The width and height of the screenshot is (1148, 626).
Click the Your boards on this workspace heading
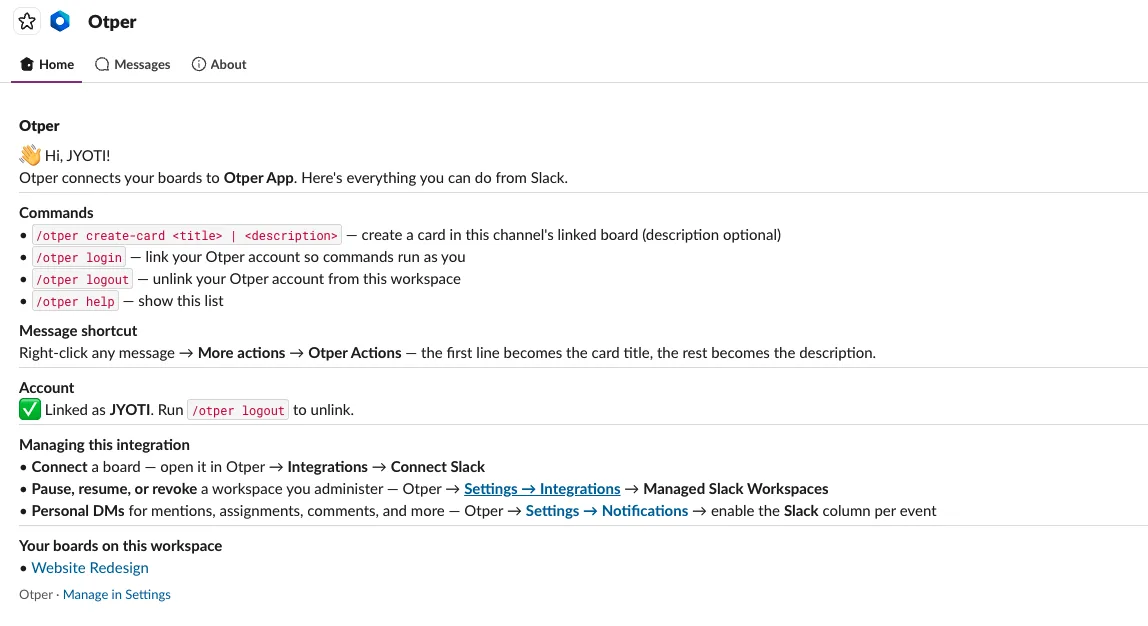[x=121, y=546]
